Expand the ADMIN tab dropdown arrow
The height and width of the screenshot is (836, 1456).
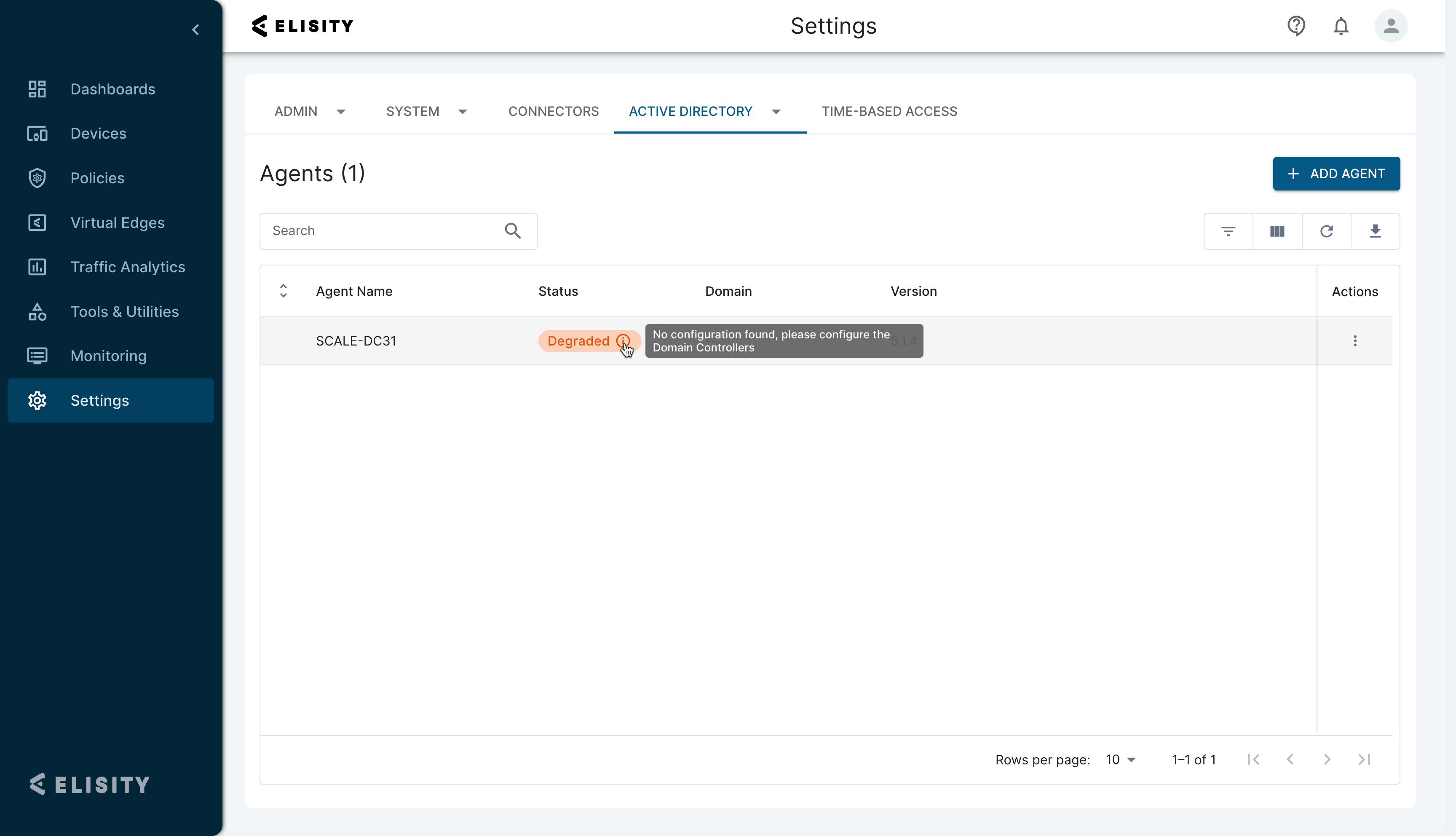pos(341,112)
